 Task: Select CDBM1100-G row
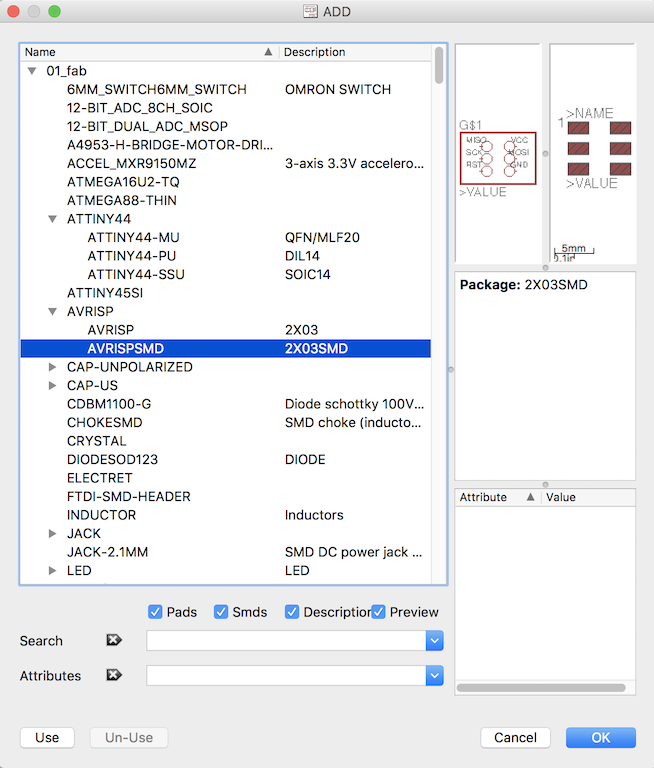pos(225,404)
